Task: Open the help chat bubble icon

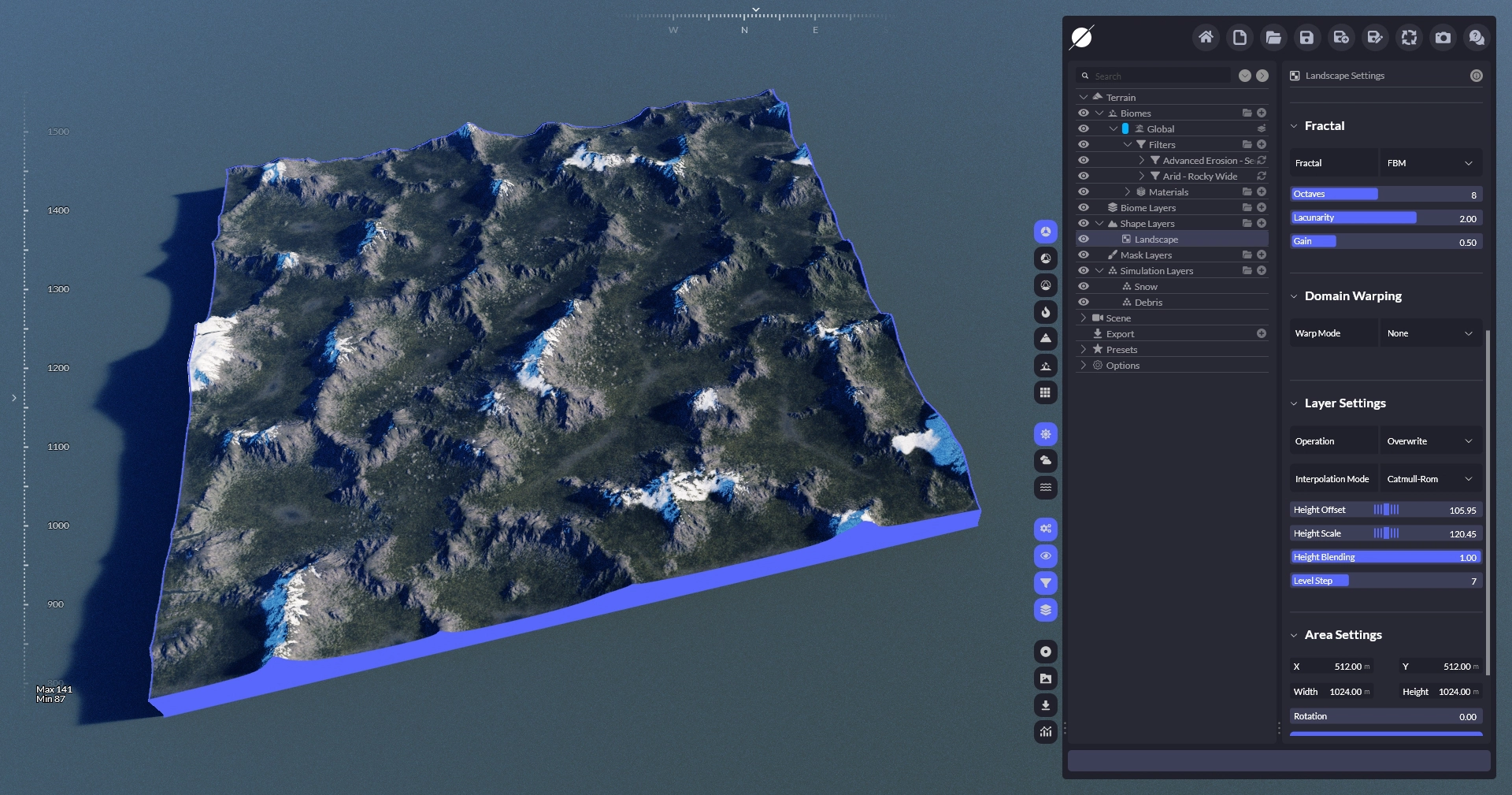Action: (x=1477, y=38)
